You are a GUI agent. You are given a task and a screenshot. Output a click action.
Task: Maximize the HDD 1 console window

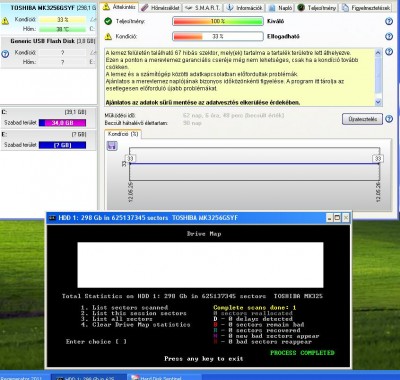[x=337, y=218]
